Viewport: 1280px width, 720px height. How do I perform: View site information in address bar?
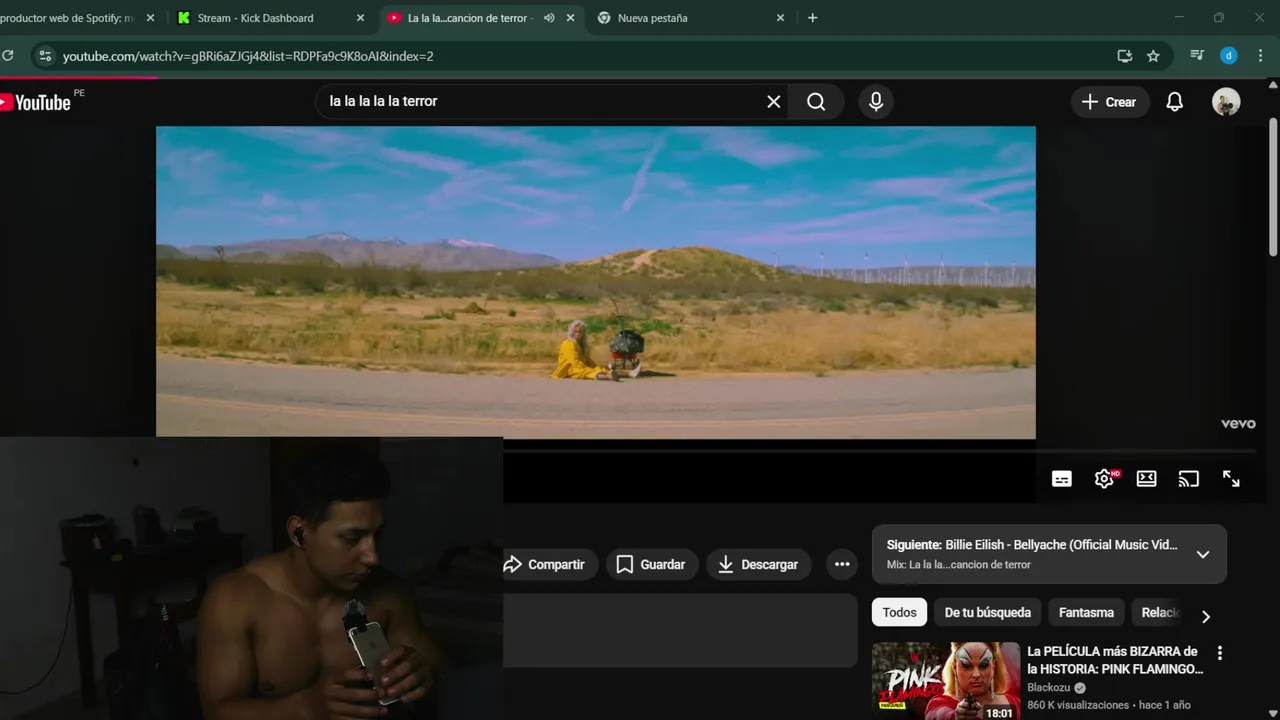pyautogui.click(x=45, y=56)
